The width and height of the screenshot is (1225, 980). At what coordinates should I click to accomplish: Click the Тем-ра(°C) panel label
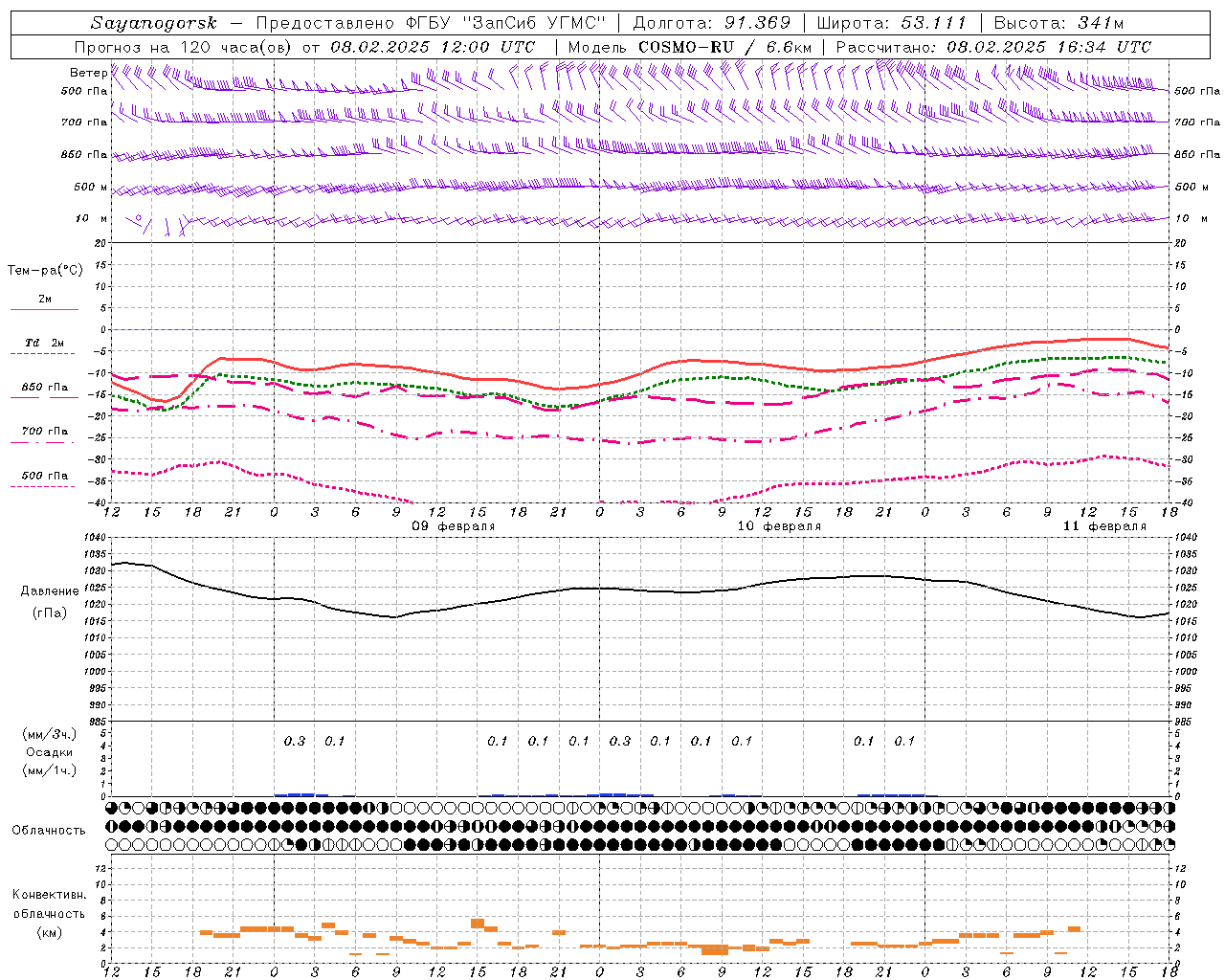[45, 271]
